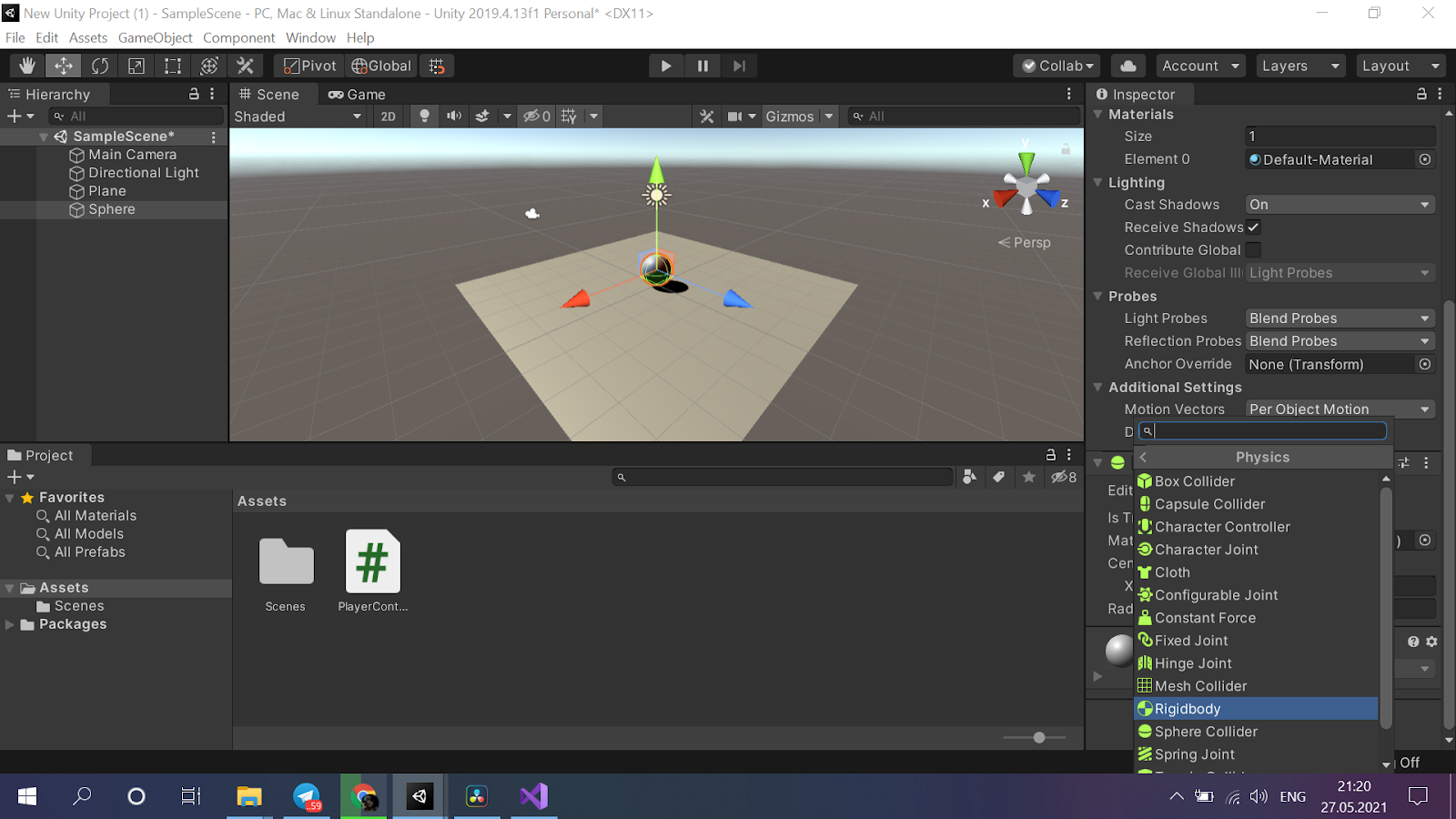
Task: Toggle scene effects icon
Action: pyautogui.click(x=482, y=116)
